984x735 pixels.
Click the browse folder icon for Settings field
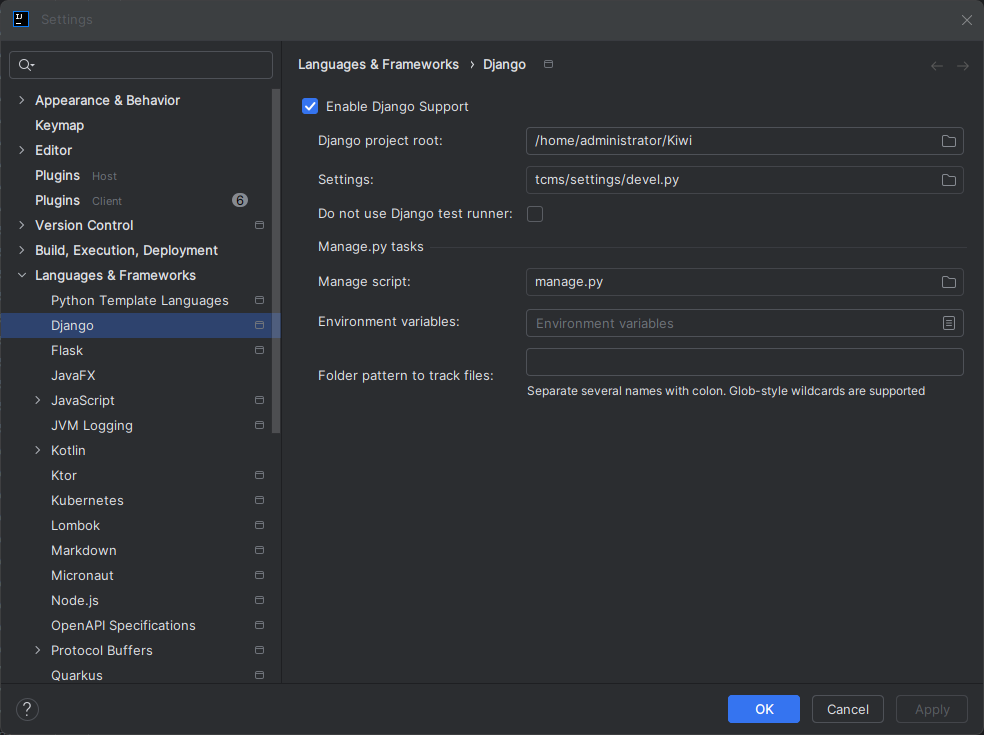pos(948,180)
